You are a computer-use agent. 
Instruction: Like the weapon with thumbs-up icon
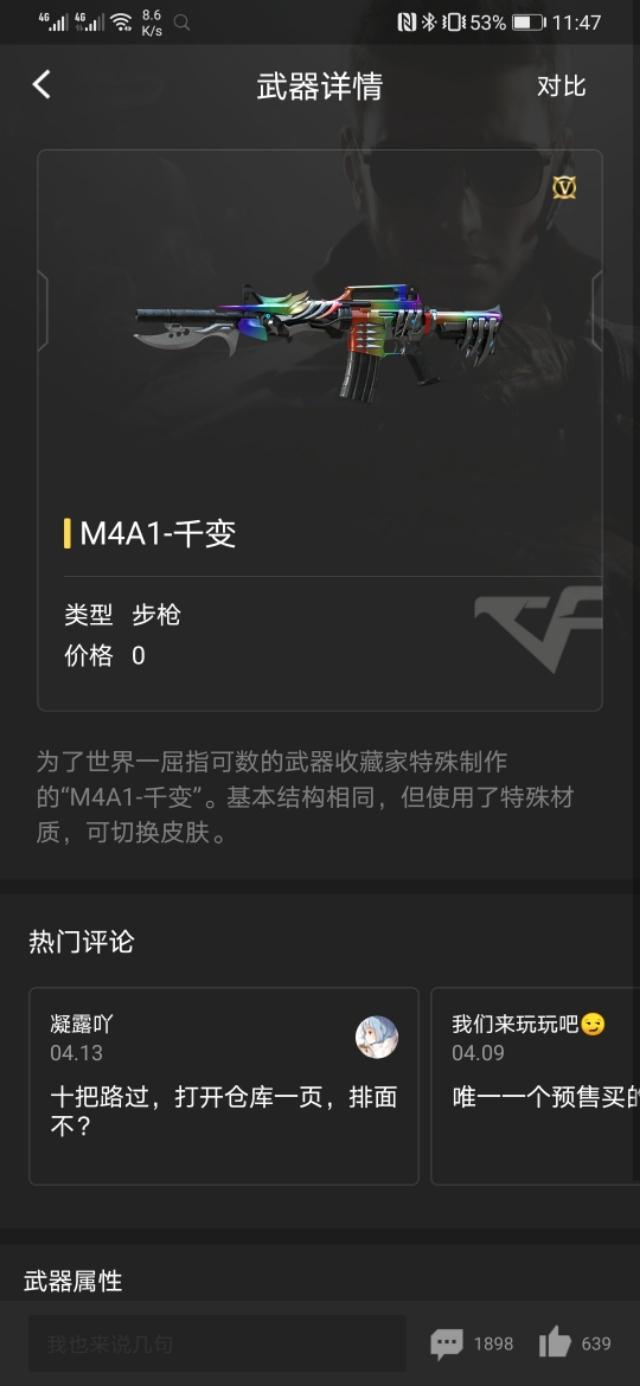(x=555, y=1343)
